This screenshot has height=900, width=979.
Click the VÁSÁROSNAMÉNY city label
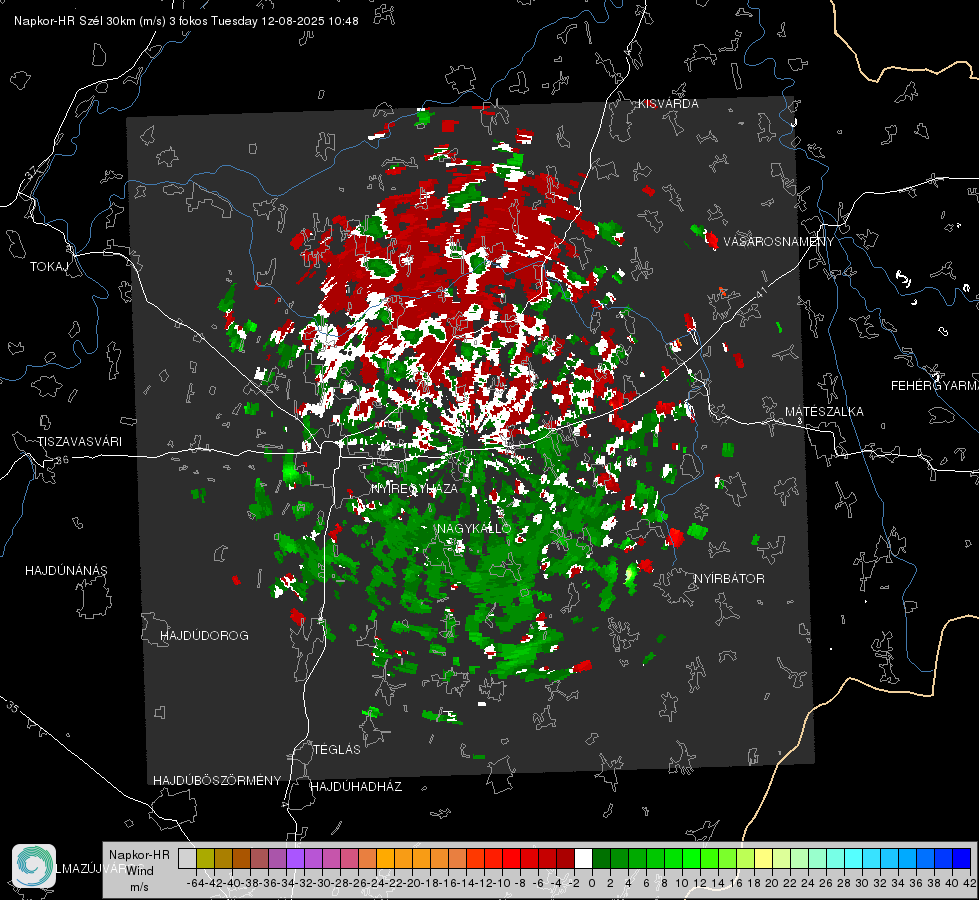779,241
